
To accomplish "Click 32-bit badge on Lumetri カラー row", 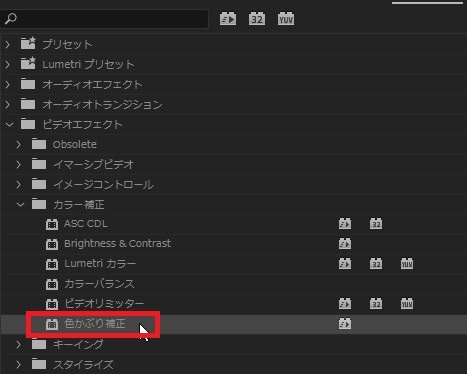I will click(x=376, y=264).
